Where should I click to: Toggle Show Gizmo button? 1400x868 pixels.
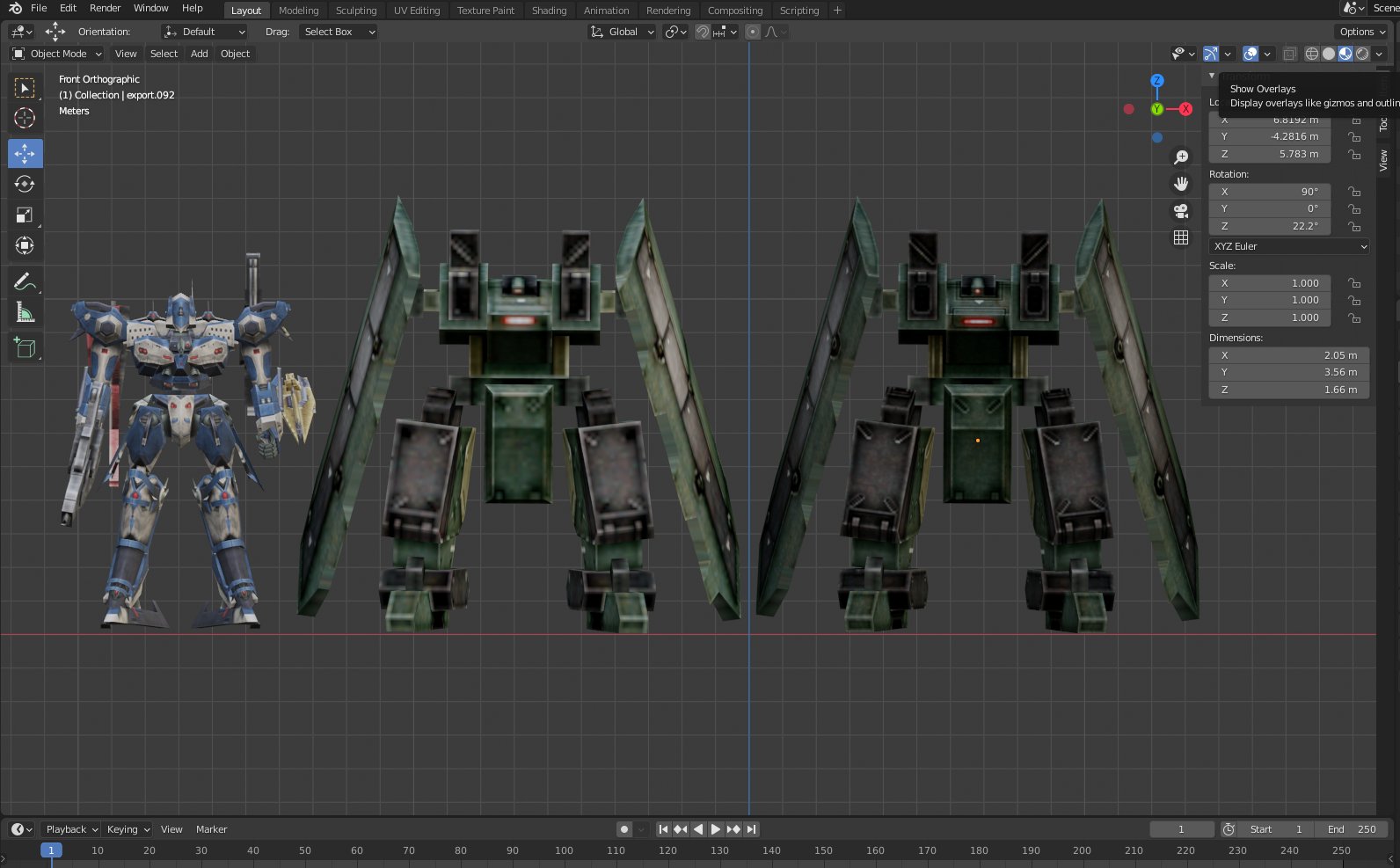coord(1211,54)
